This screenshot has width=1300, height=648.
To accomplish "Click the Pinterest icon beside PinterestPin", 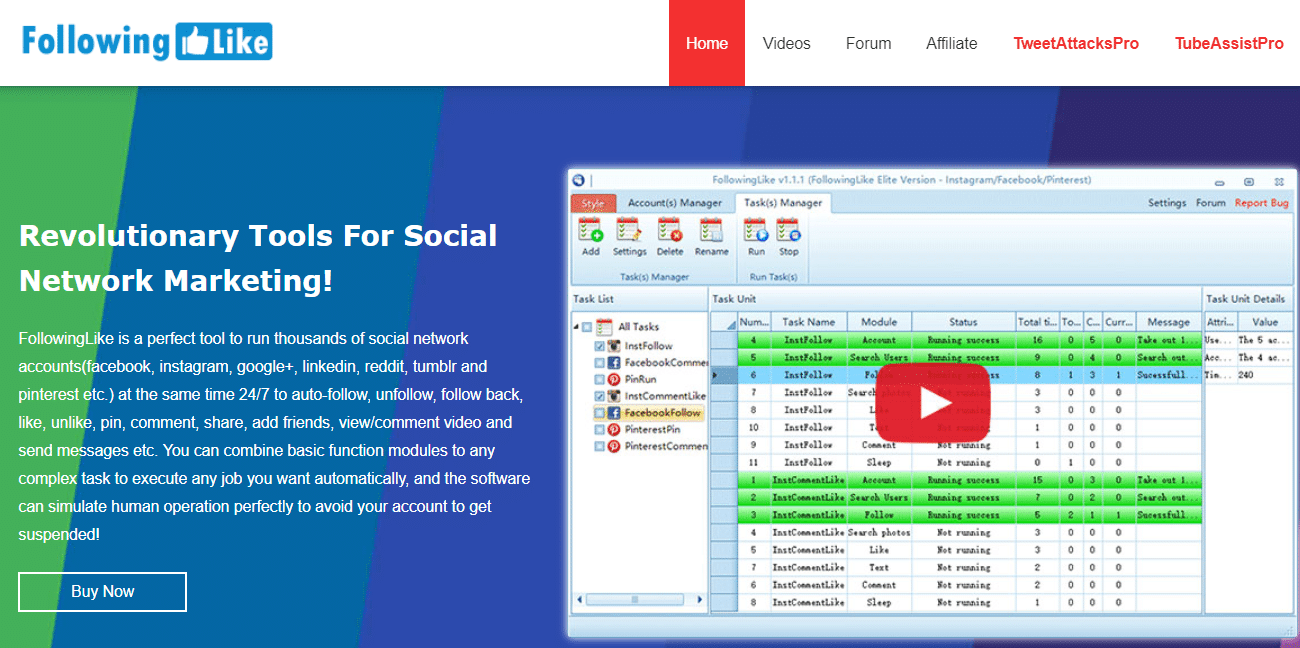I will click(x=613, y=429).
